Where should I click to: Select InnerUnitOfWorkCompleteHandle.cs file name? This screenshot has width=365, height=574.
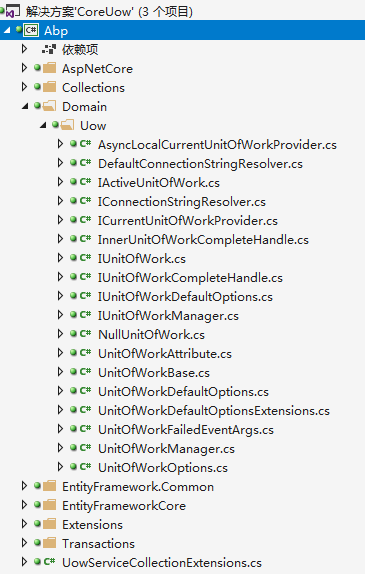(203, 240)
